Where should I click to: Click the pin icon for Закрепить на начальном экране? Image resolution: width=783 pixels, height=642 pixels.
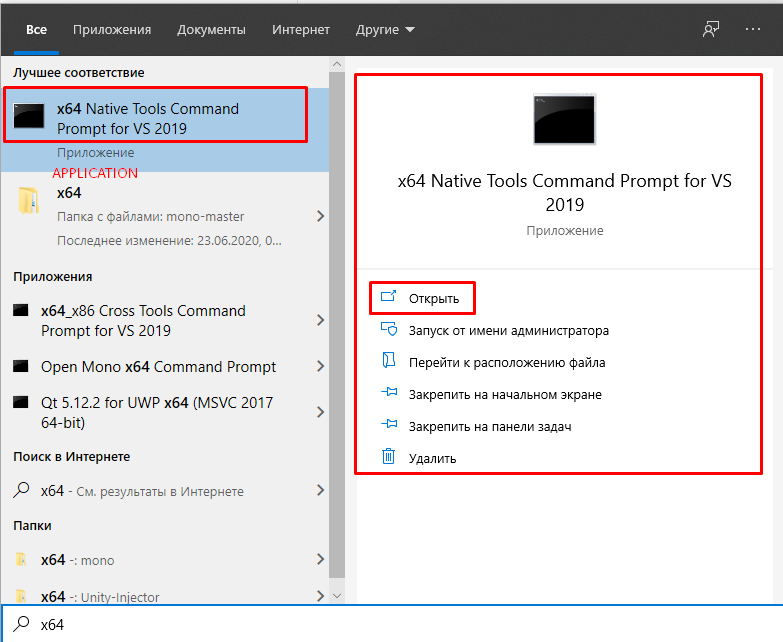click(389, 392)
